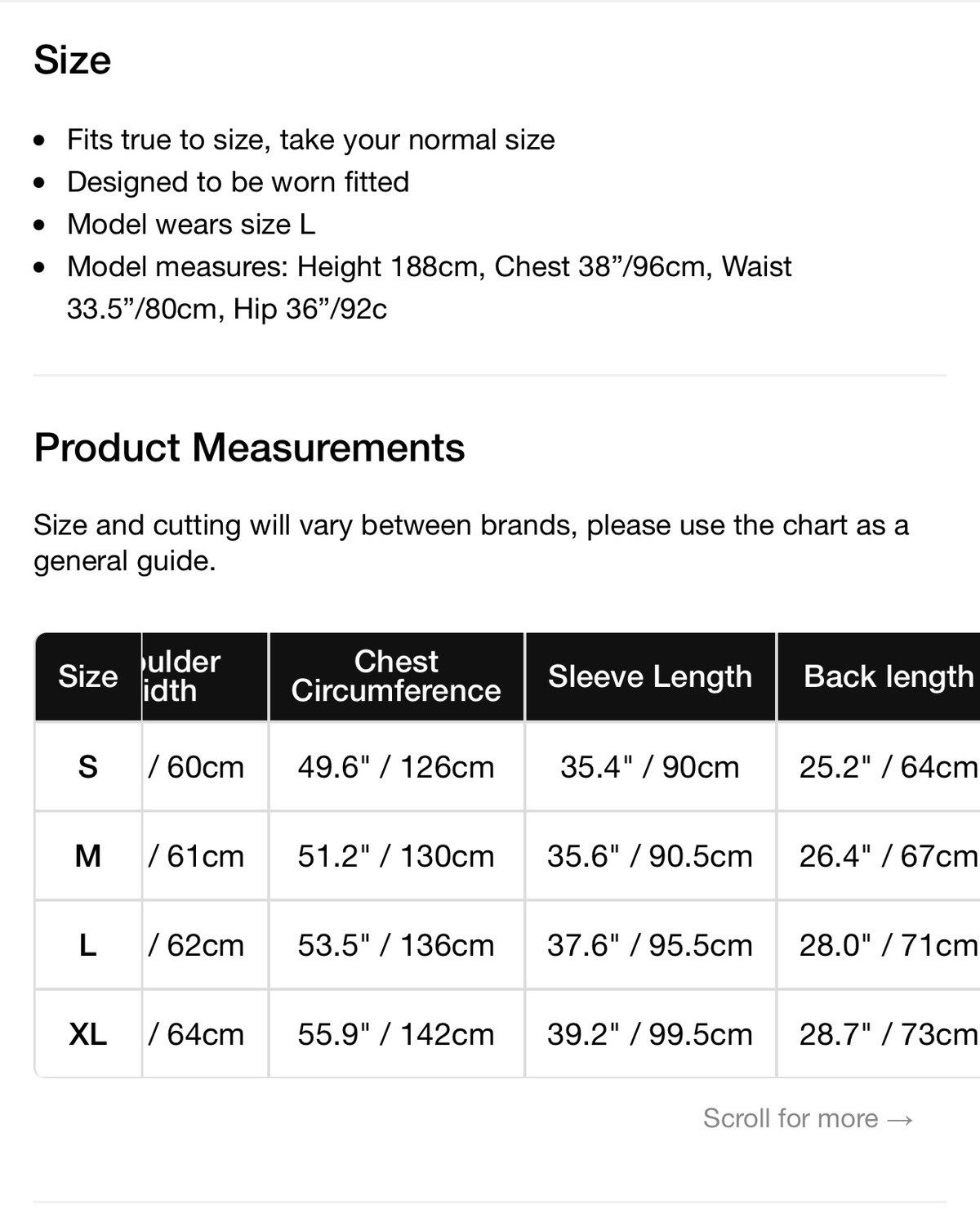Click the 35.6" / 90.5cm sleeve cell

(650, 856)
